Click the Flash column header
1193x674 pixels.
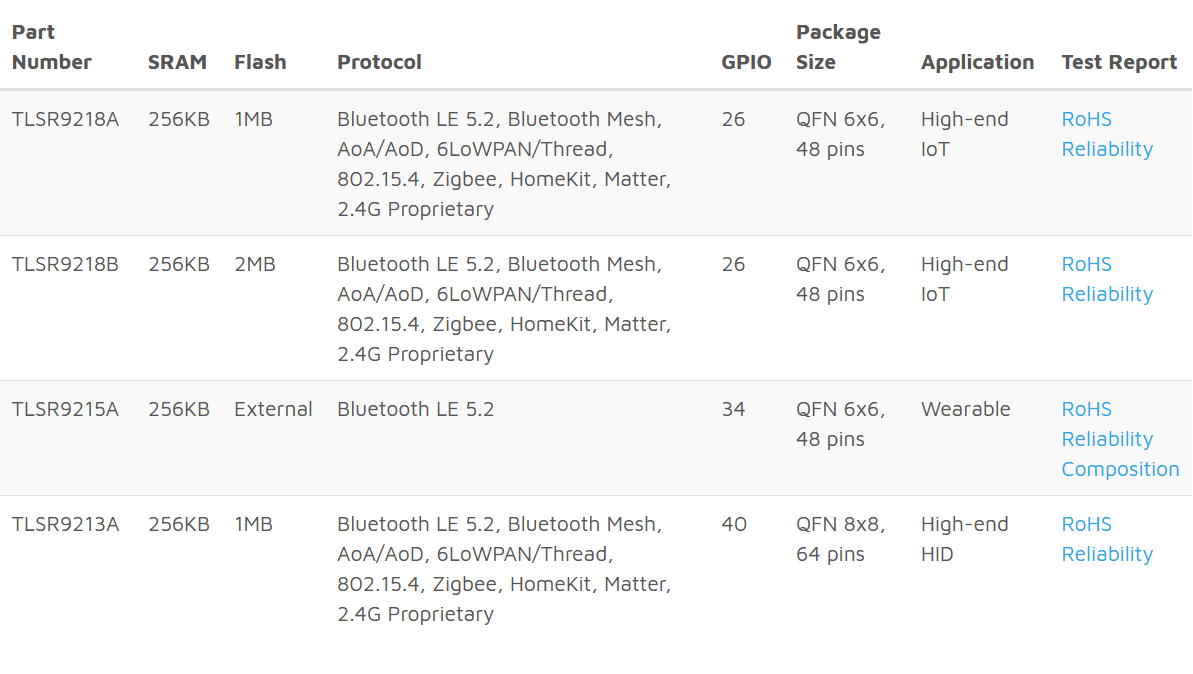(x=260, y=62)
